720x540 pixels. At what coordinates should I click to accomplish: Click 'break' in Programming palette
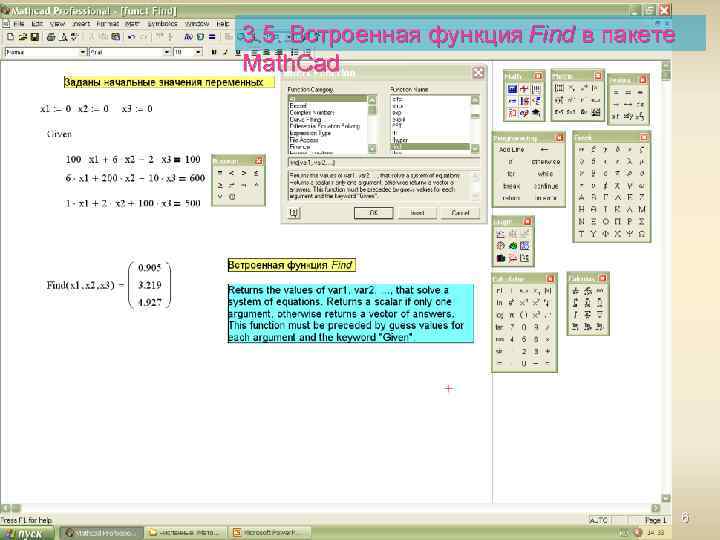511,186
